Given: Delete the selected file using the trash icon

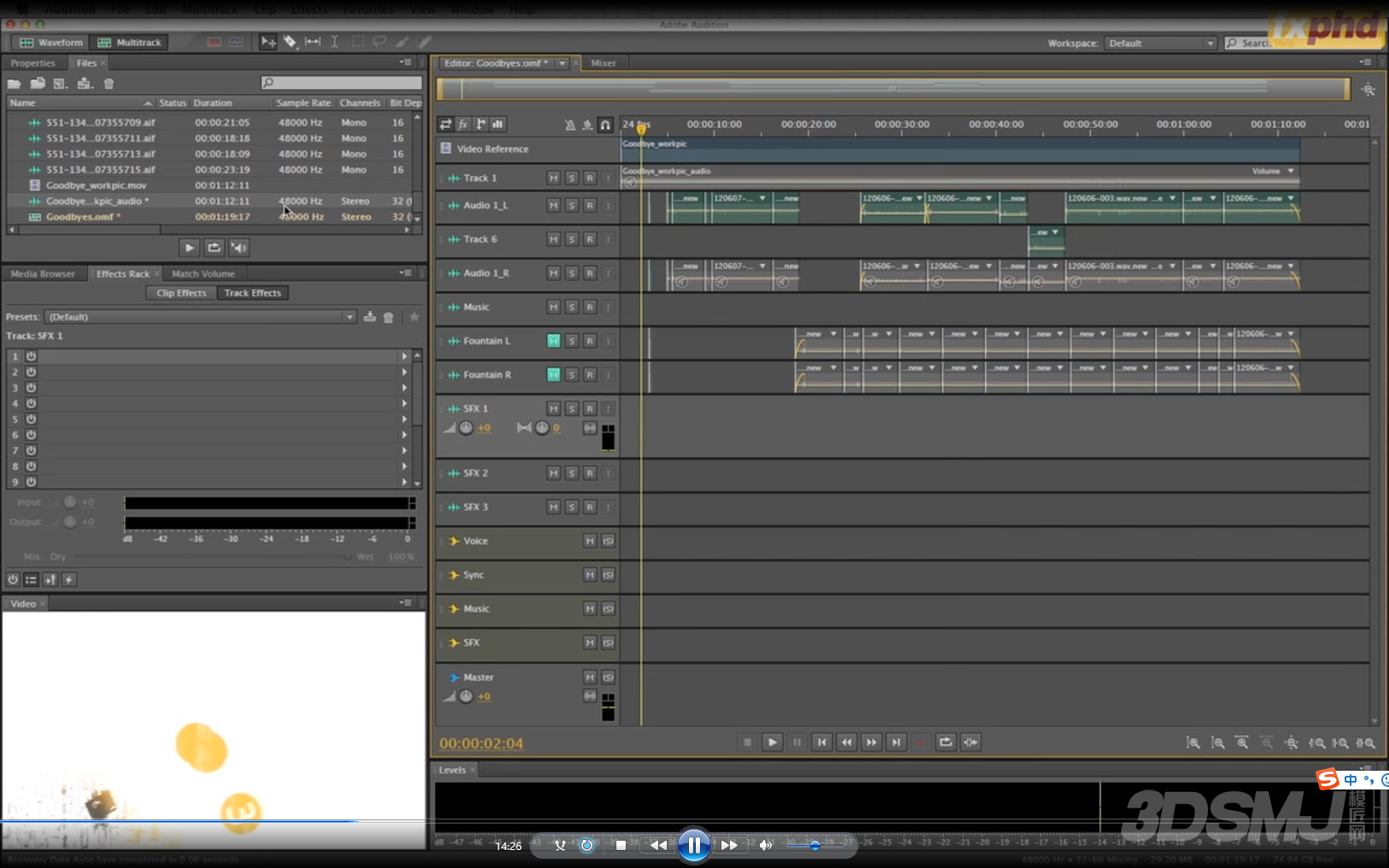Looking at the screenshot, I should pyautogui.click(x=108, y=84).
